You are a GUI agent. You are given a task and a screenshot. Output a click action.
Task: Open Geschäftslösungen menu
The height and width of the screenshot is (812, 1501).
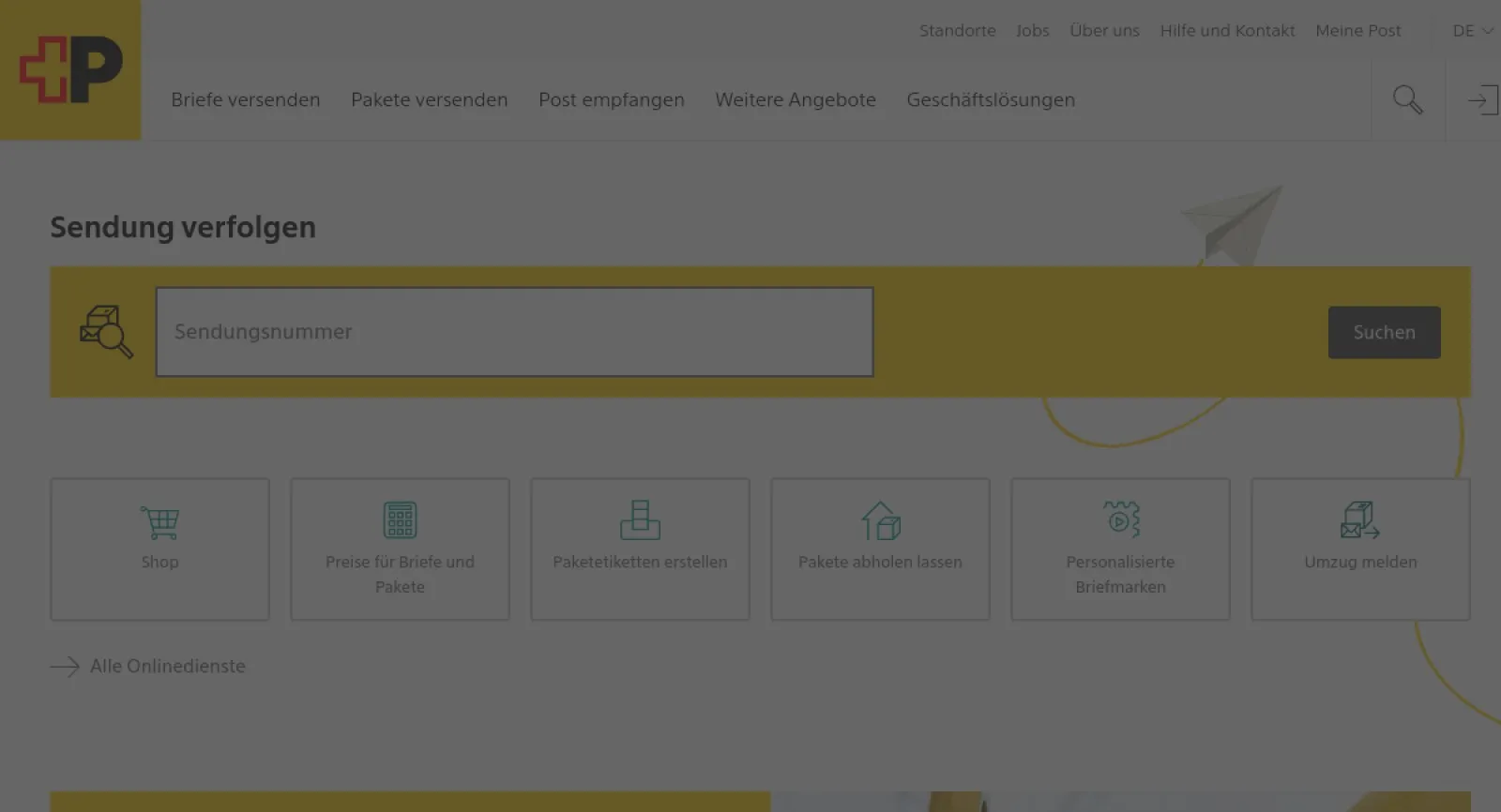click(991, 99)
